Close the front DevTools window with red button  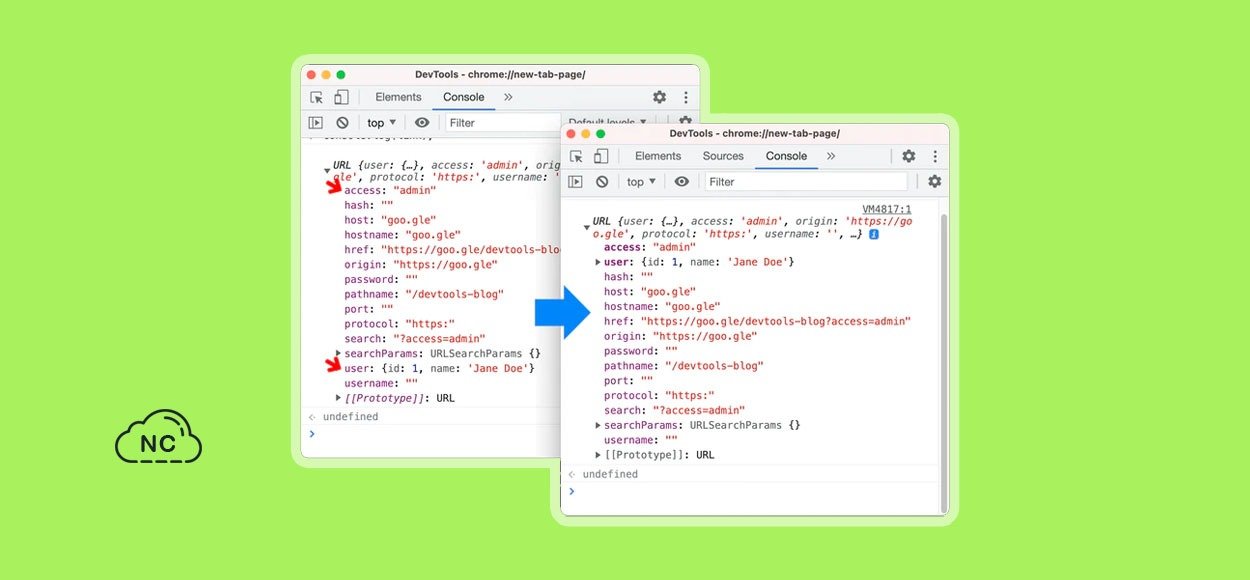pyautogui.click(x=571, y=133)
